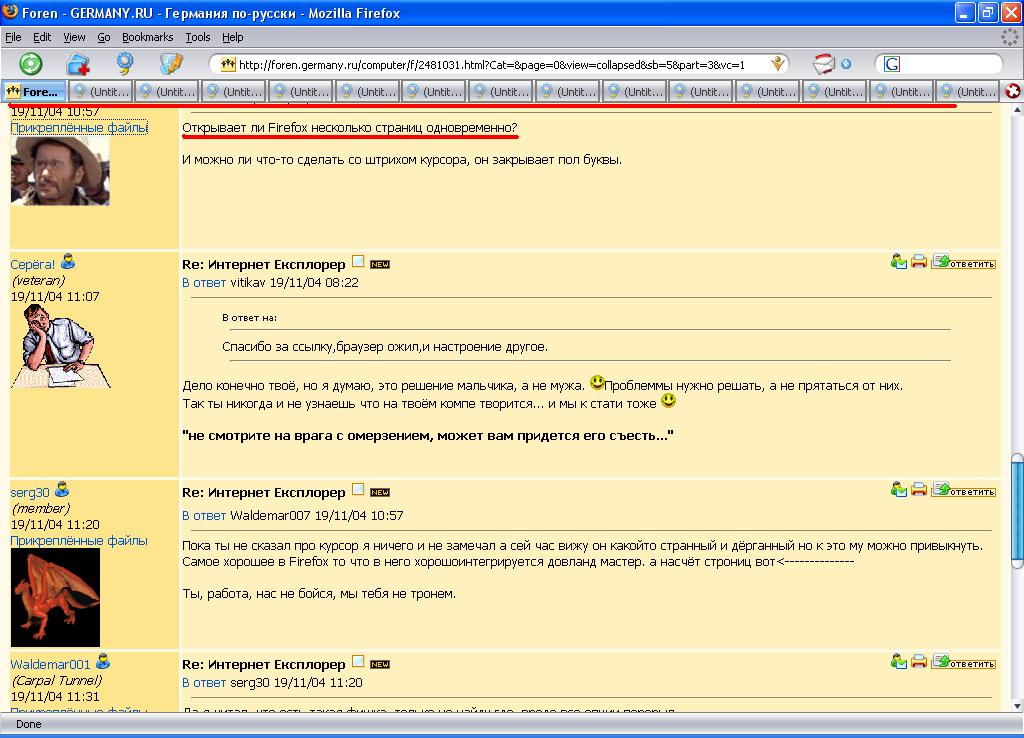Viewport: 1024px width, 738px height.
Task: Open Серёга! user profile link
Action: (x=33, y=265)
